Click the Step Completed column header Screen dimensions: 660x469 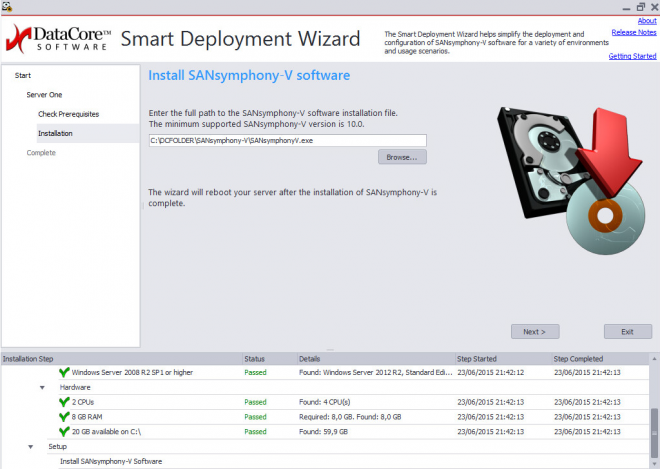pos(601,359)
